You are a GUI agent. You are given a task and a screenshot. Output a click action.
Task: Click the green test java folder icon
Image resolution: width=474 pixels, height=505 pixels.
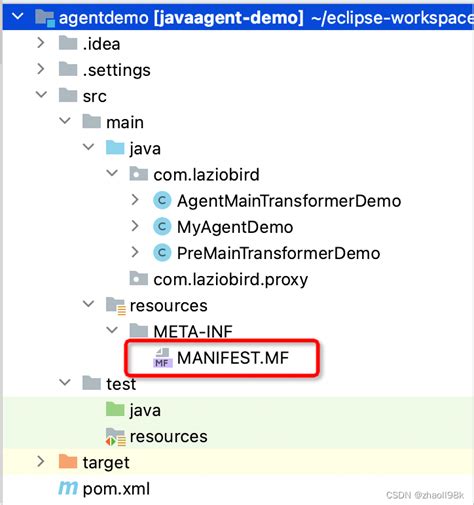tap(115, 409)
